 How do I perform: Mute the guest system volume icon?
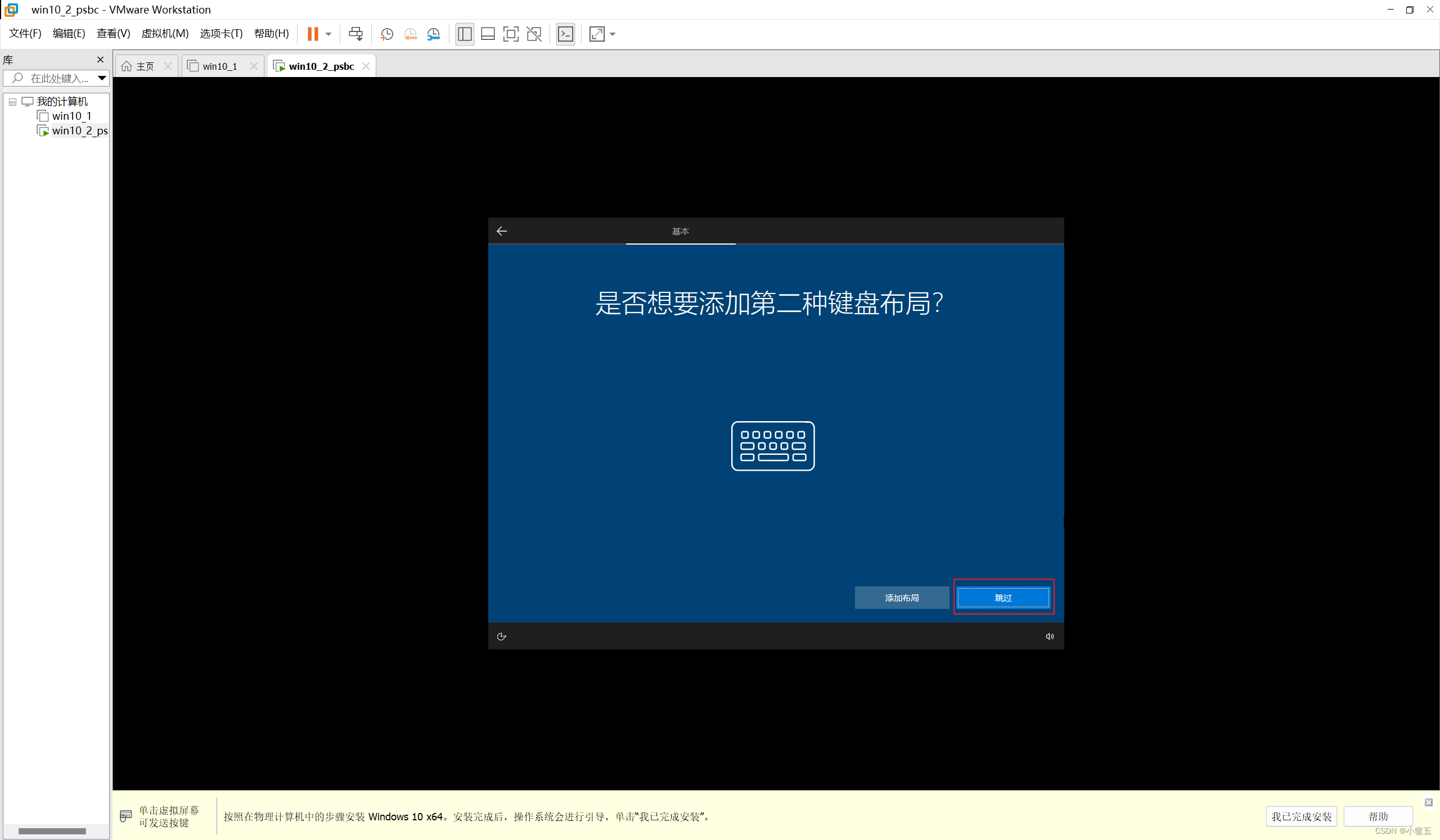[1049, 635]
